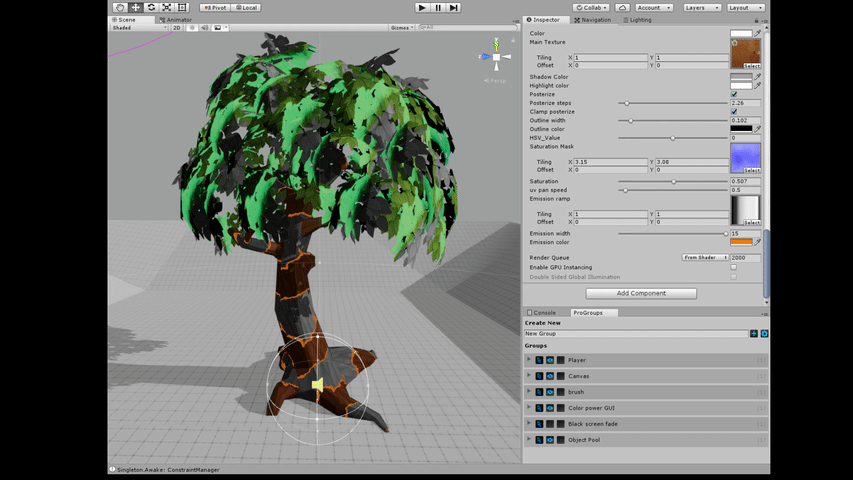Switch to the Lighting tab
Screen dimensions: 853x480
tap(639, 20)
